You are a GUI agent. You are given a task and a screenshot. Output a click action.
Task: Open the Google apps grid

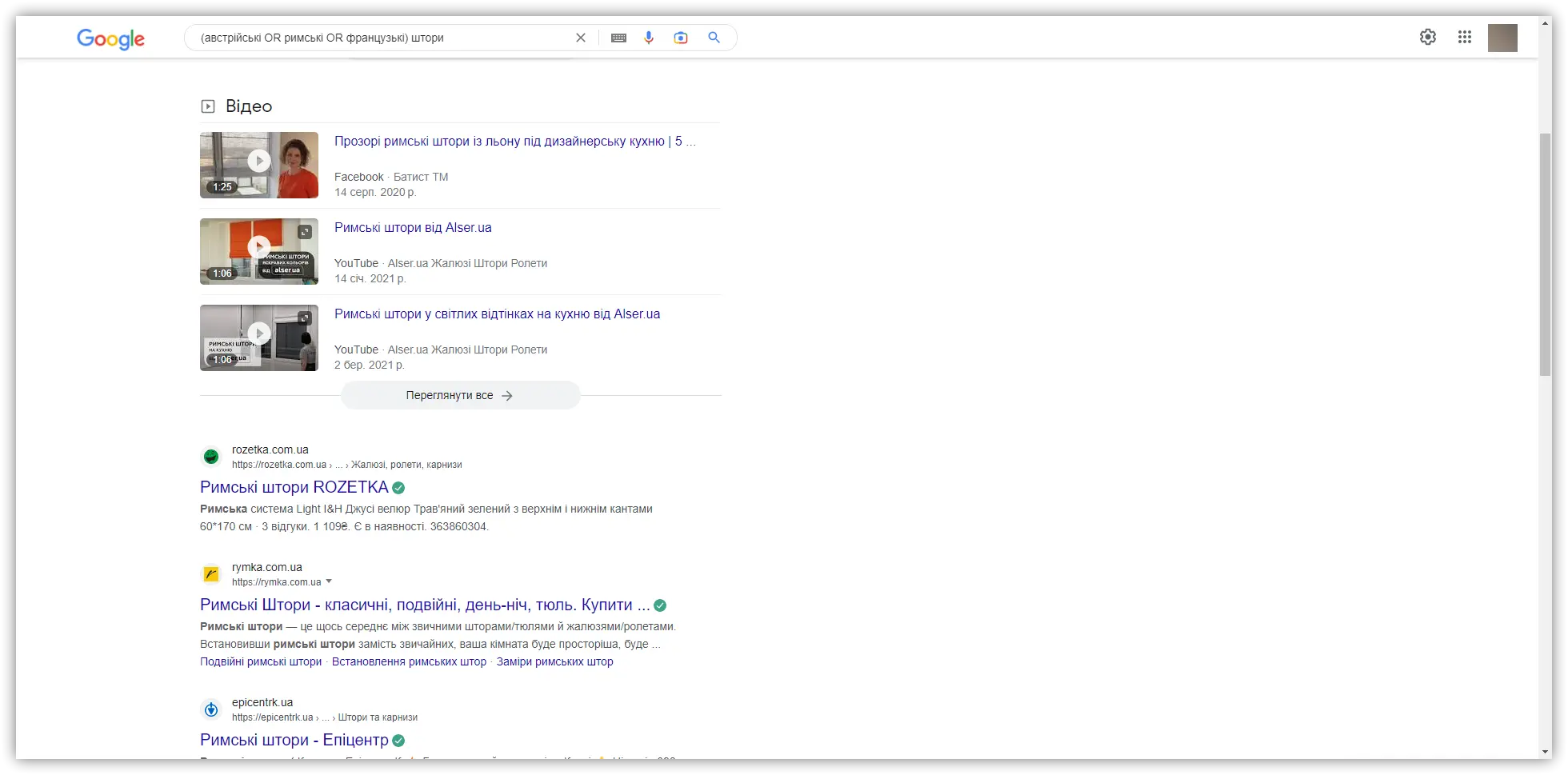(x=1465, y=37)
